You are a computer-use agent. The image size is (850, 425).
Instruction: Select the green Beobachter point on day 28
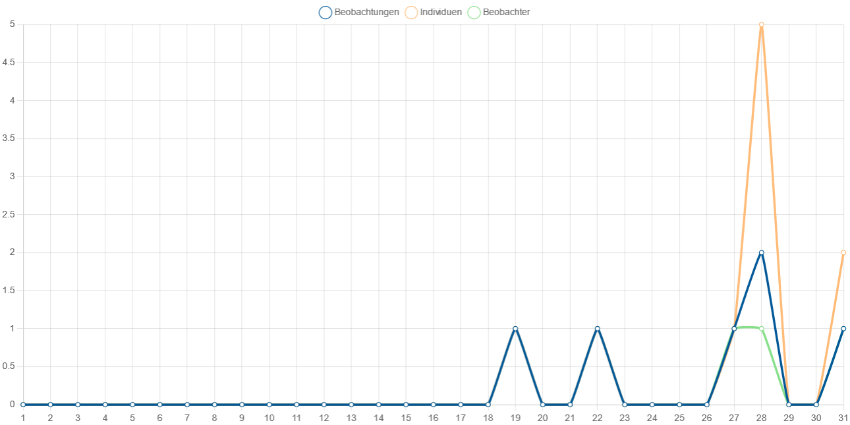tap(762, 329)
